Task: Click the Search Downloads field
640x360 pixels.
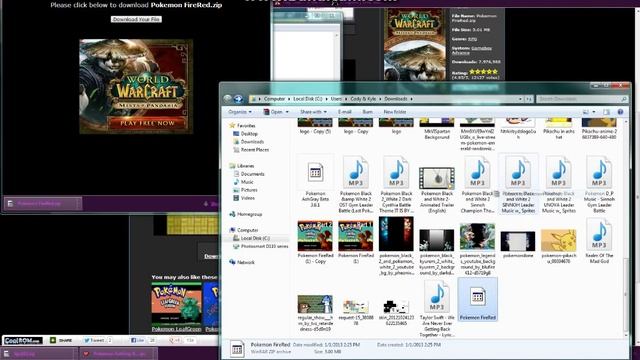Action: pos(582,99)
